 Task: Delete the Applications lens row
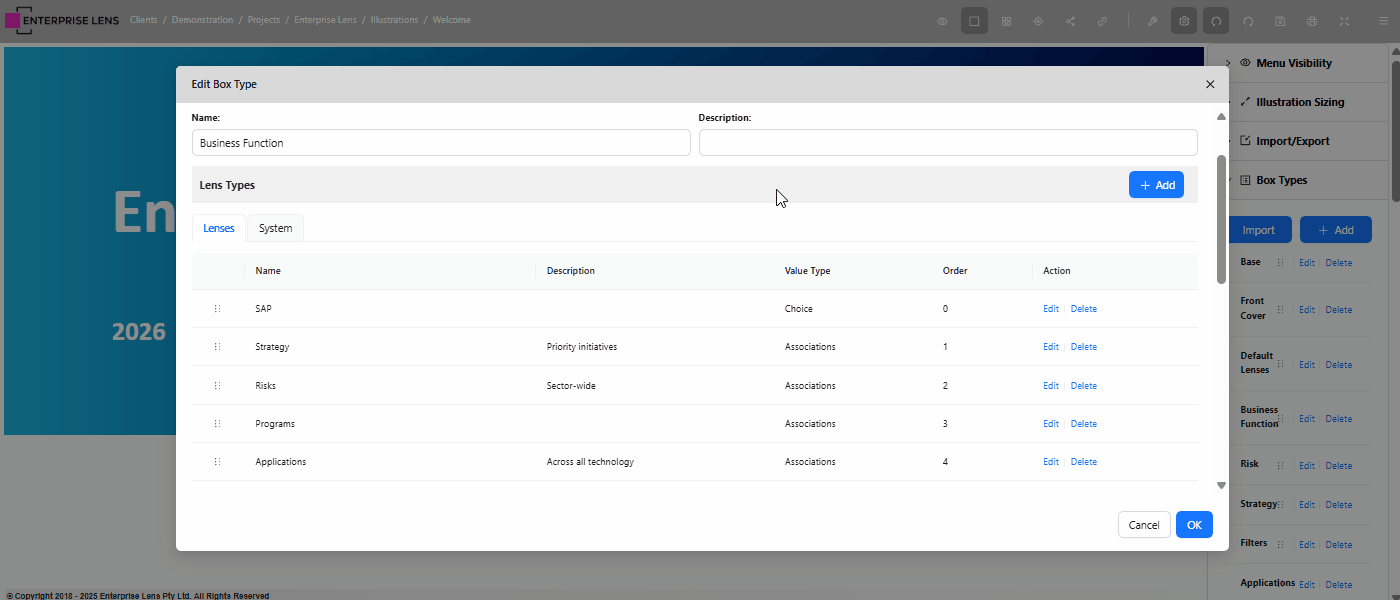[1083, 462]
